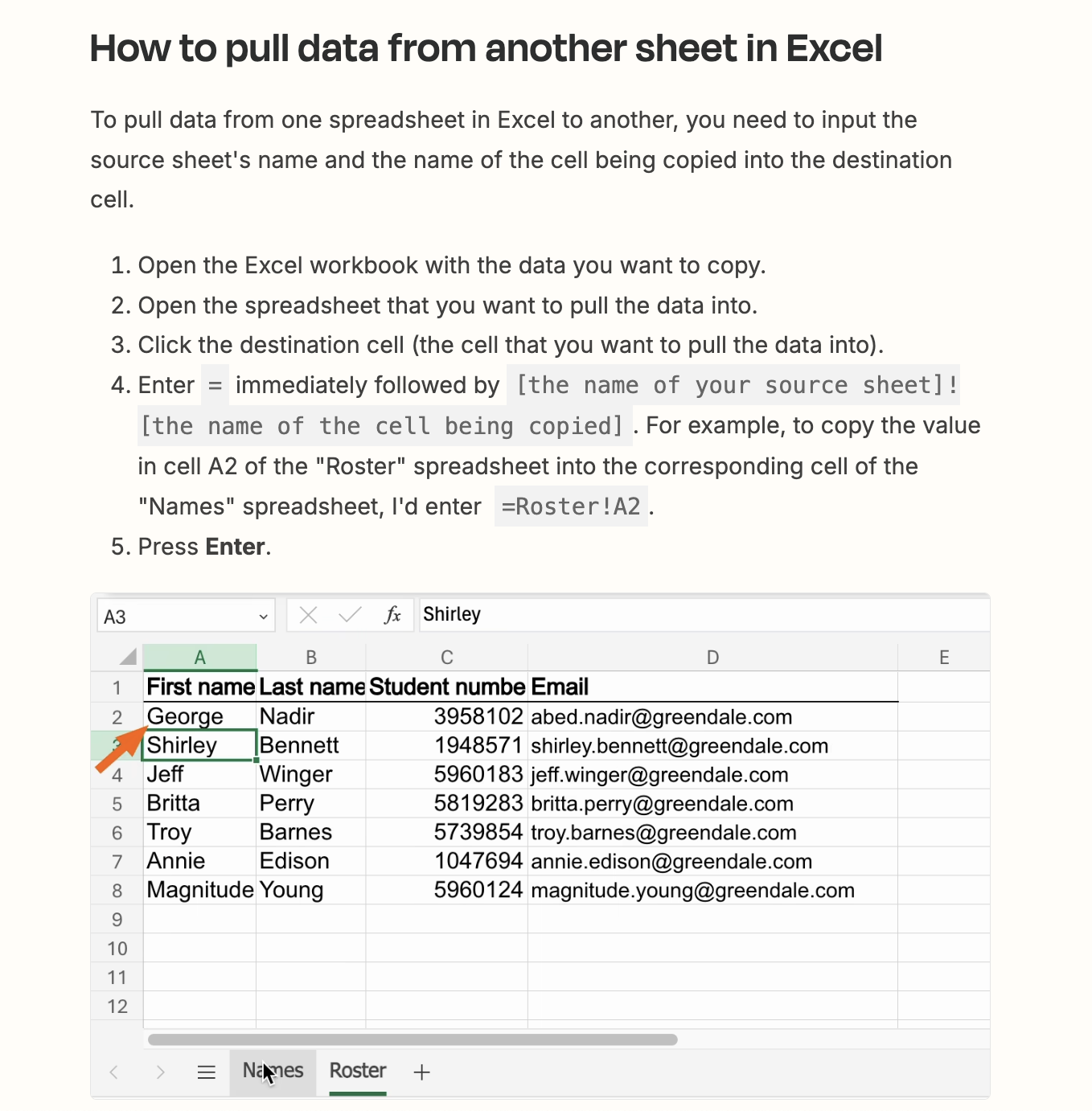Add a new sheet with plus icon
1092x1111 pixels.
[x=421, y=1072]
